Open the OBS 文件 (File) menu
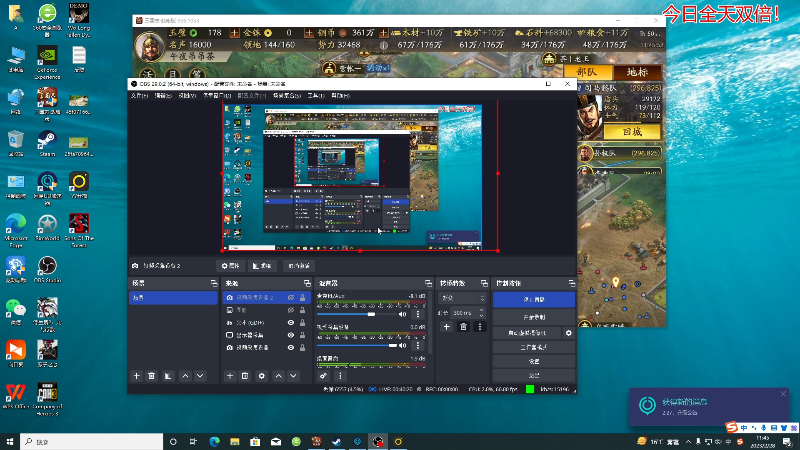The image size is (800, 450). coord(139,95)
